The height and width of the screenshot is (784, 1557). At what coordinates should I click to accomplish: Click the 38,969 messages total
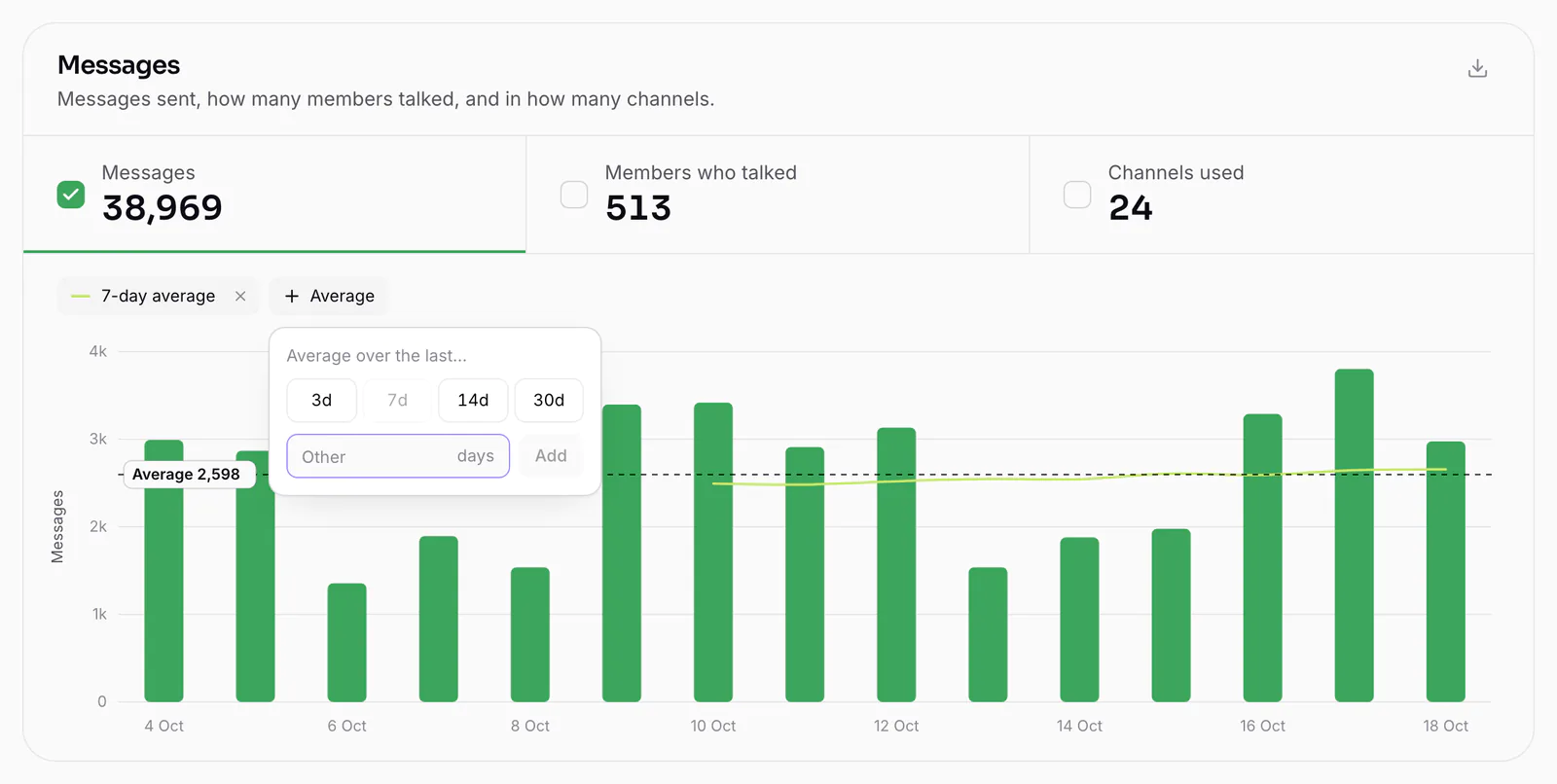coord(163,208)
